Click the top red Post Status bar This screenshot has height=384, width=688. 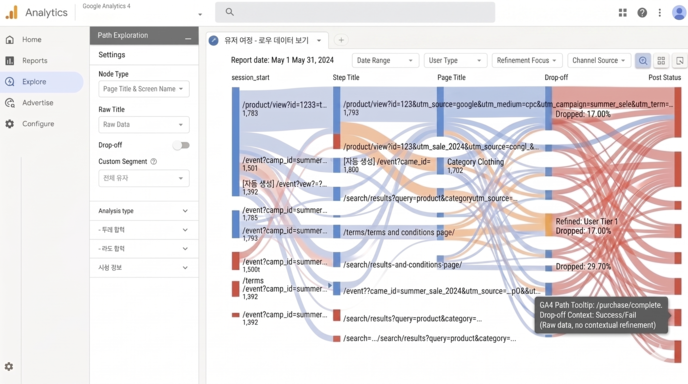678,112
